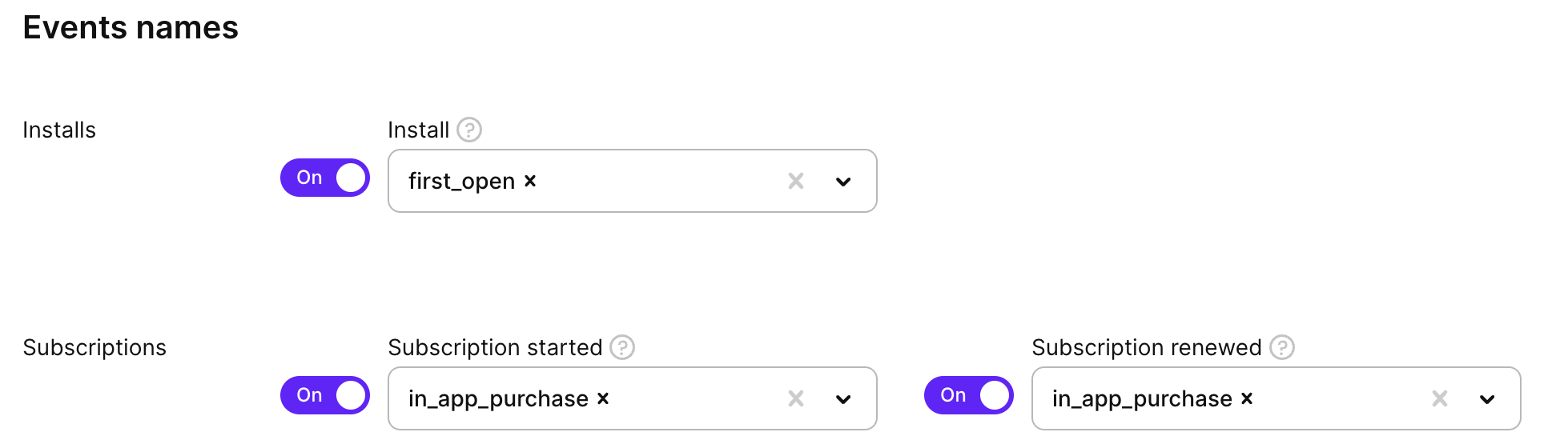The image size is (1568, 448).
Task: Disable the Subscription renewed switch
Action: pos(969,395)
